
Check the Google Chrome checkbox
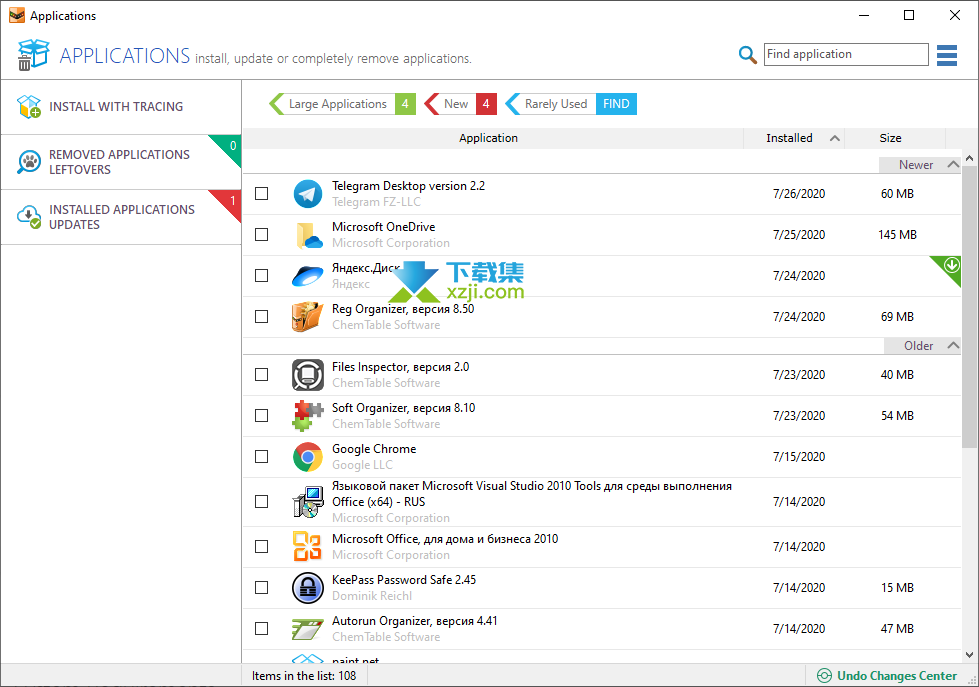point(262,457)
